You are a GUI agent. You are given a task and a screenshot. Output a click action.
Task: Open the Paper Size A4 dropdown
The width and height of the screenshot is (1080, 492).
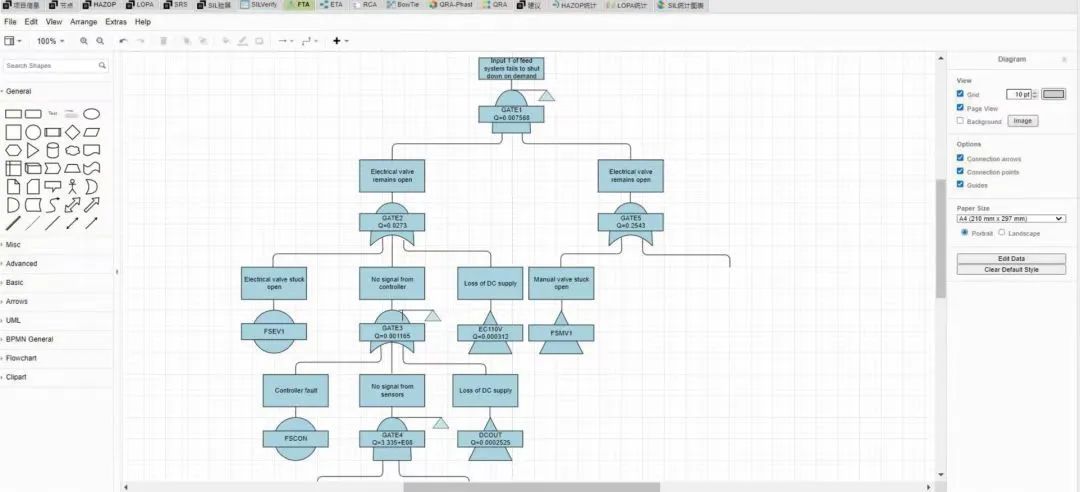tap(1010, 218)
